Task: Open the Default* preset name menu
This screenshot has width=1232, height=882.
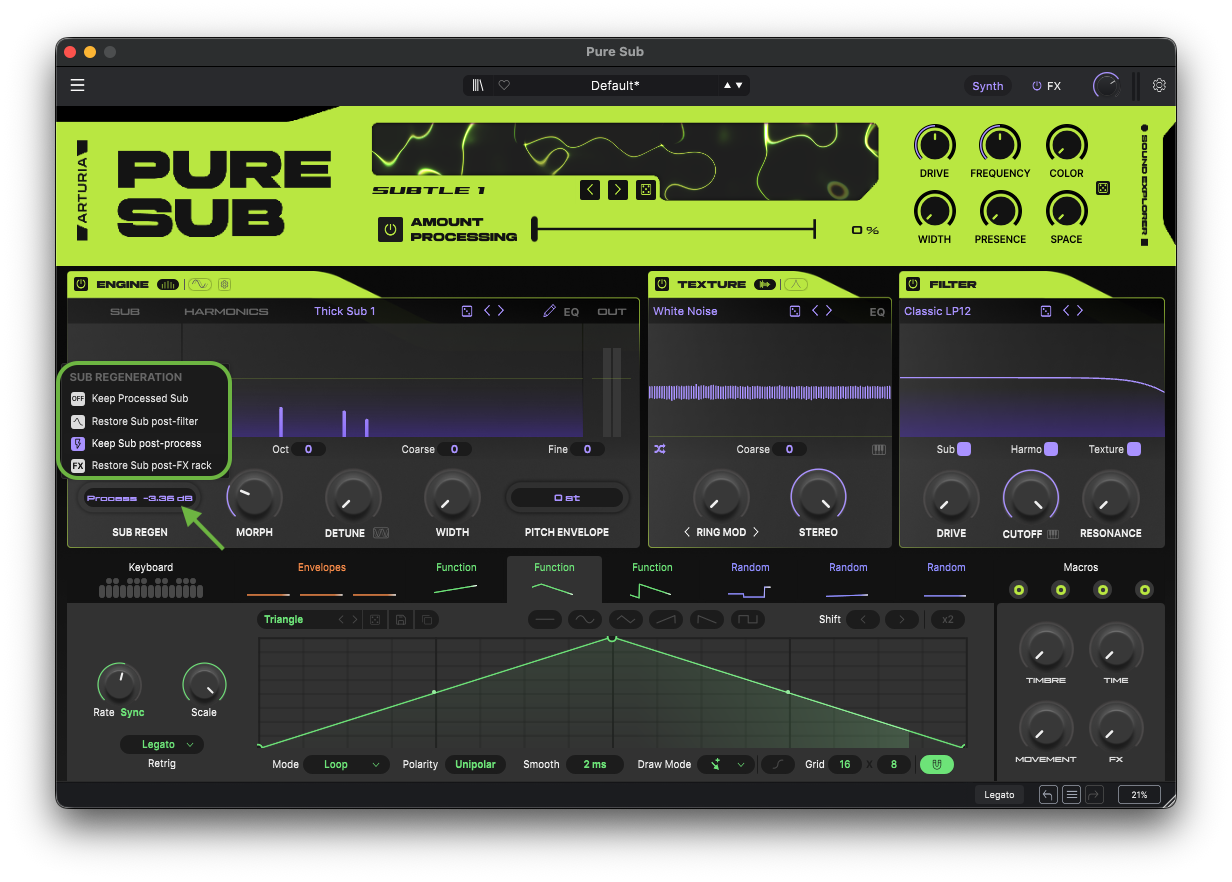Action: point(615,85)
